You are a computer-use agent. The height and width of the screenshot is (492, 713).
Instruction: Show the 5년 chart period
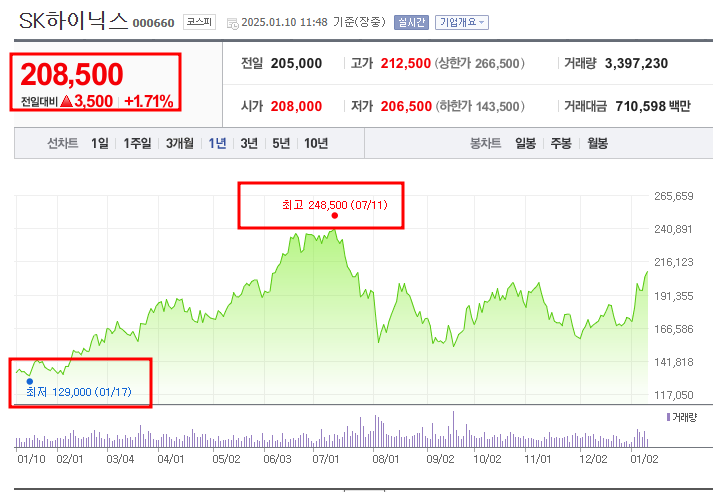tap(281, 143)
